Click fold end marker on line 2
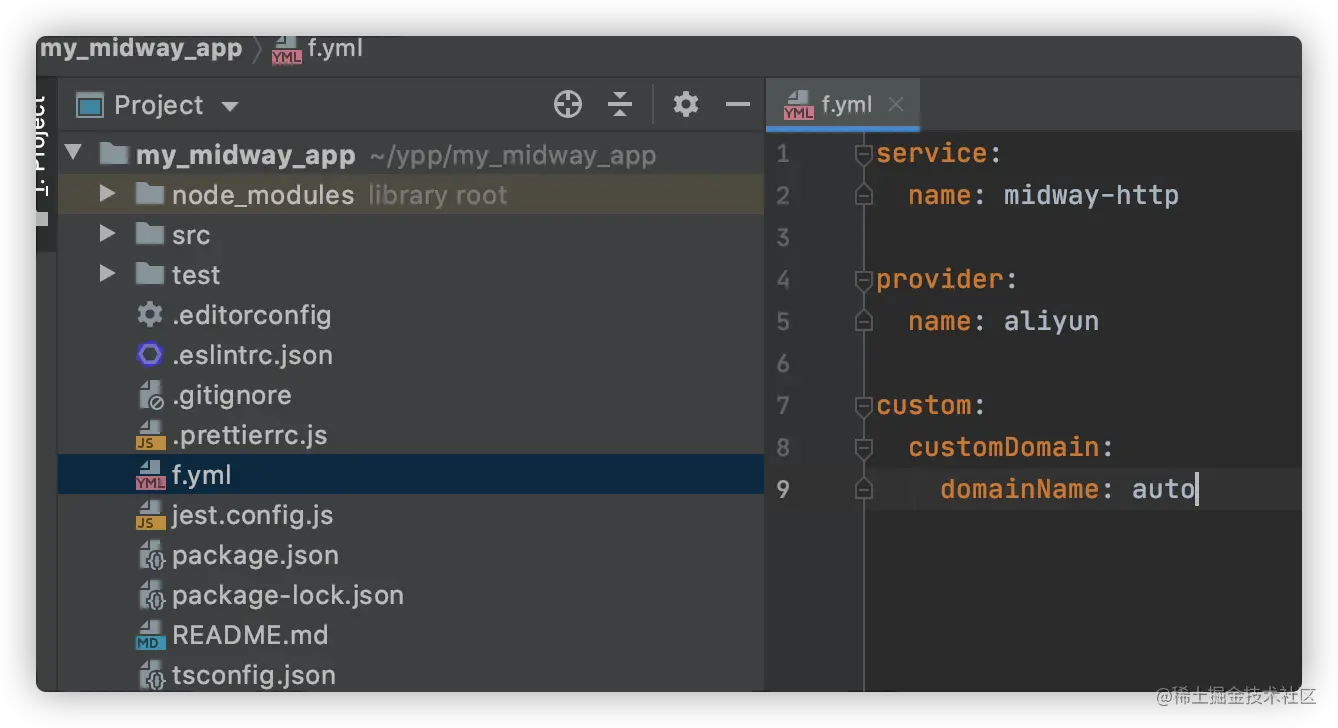Screen dimensions: 1338x728 [x=863, y=196]
